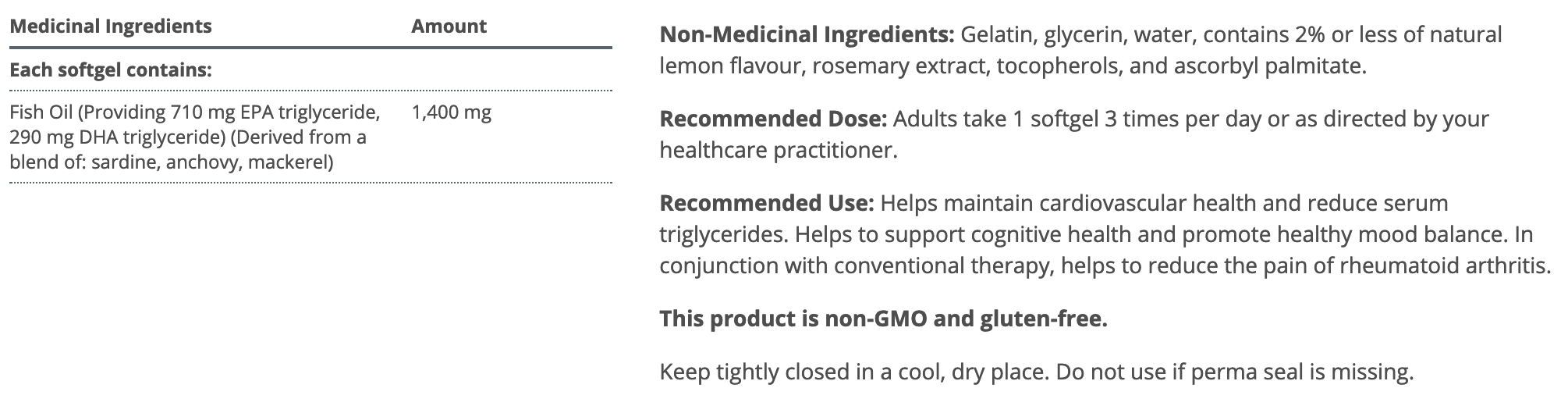1568x406 pixels.
Task: Select the 'Each softgel contains:' row label
Action: pos(110,70)
